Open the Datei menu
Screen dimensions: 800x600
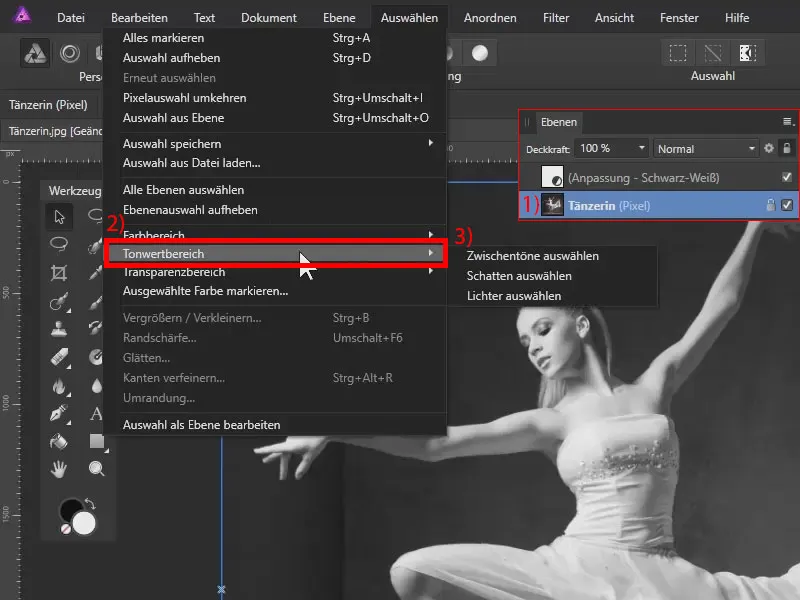pos(71,18)
